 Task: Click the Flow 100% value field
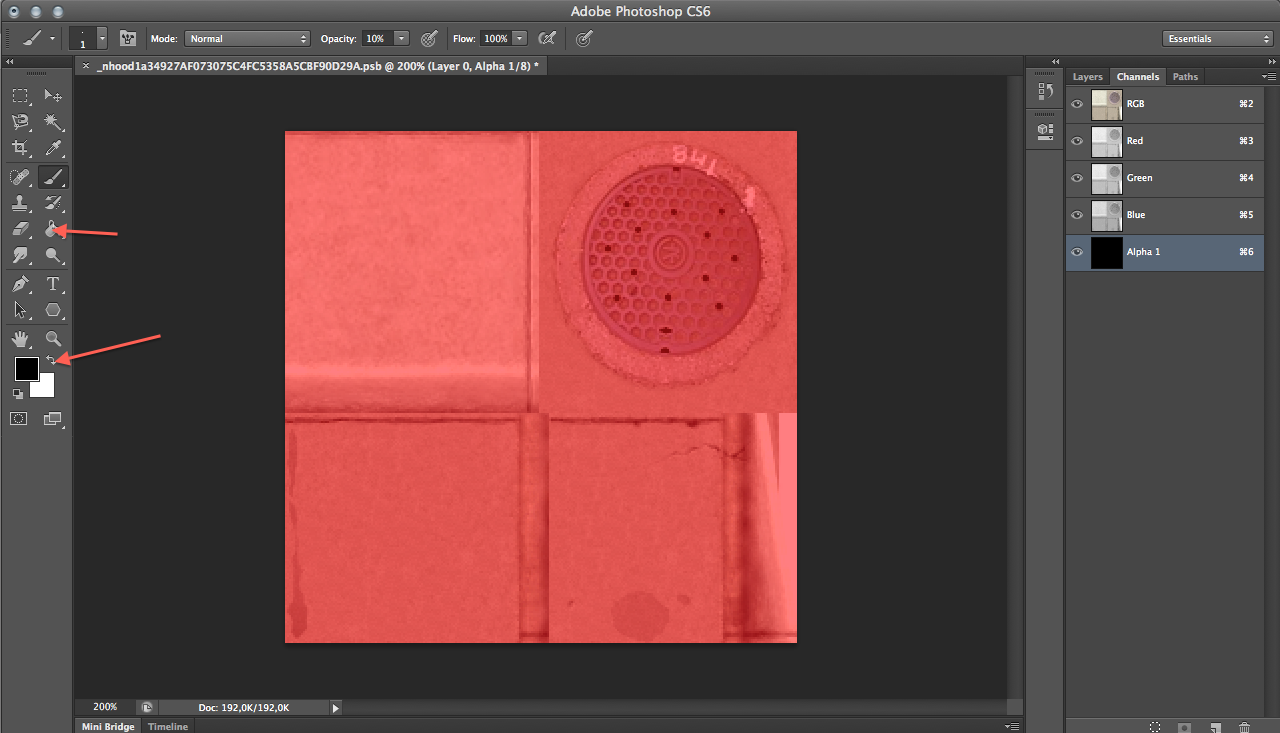(495, 38)
